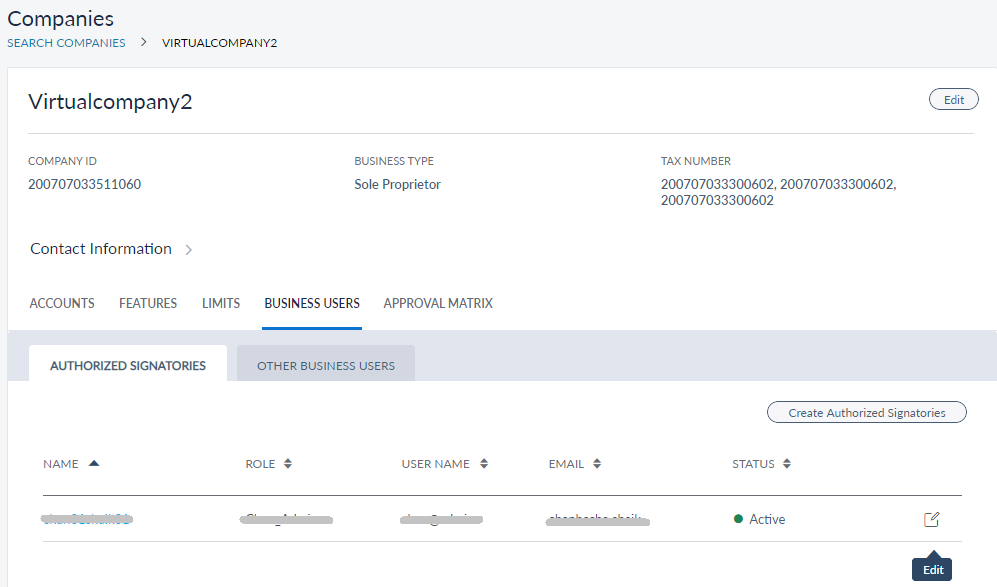Image resolution: width=997 pixels, height=587 pixels.
Task: Sort the table by Status column
Action: coord(787,464)
